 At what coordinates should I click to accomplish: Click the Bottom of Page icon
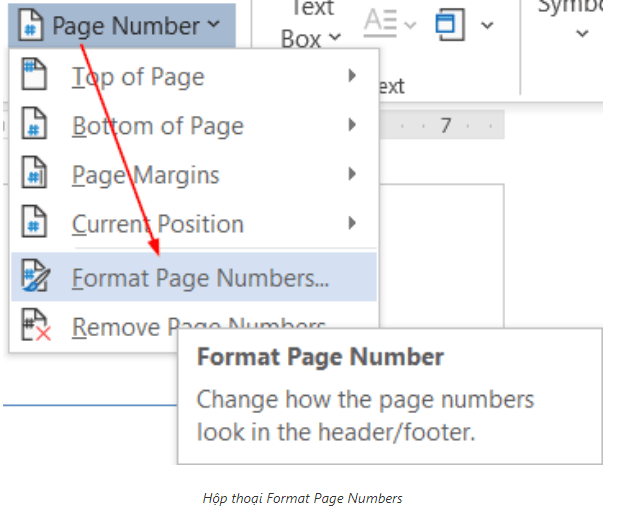[34, 126]
